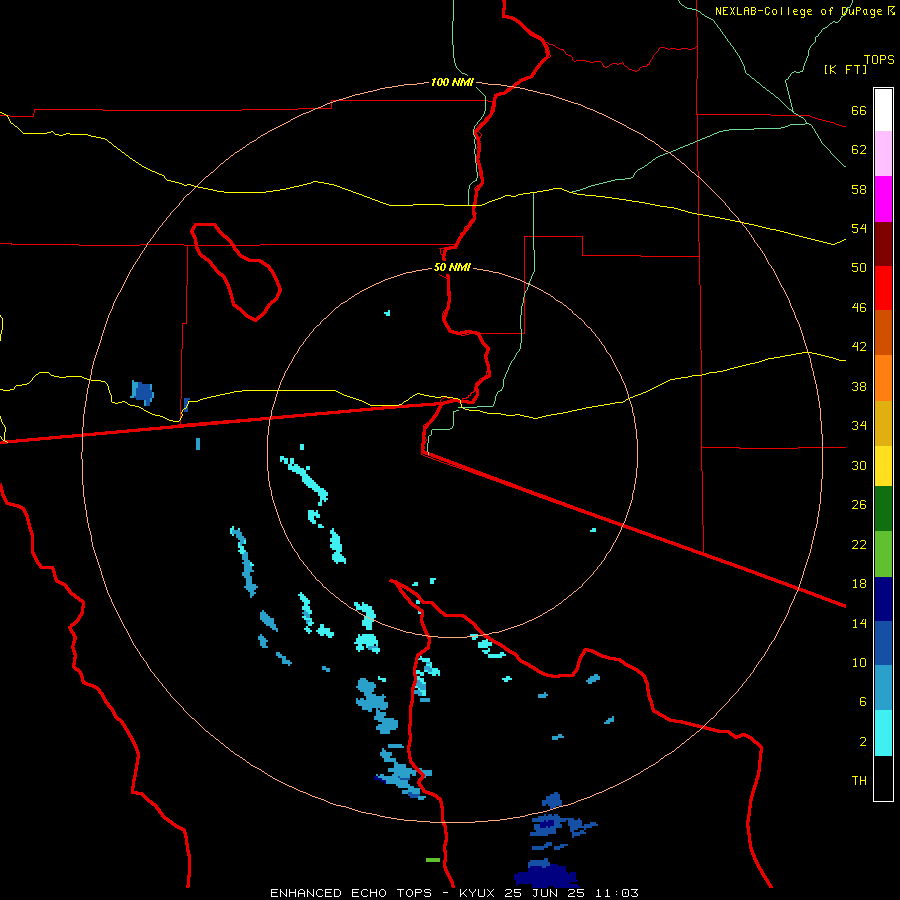The width and height of the screenshot is (900, 900).
Task: Choose the bright red legend swatch
Action: tap(883, 288)
